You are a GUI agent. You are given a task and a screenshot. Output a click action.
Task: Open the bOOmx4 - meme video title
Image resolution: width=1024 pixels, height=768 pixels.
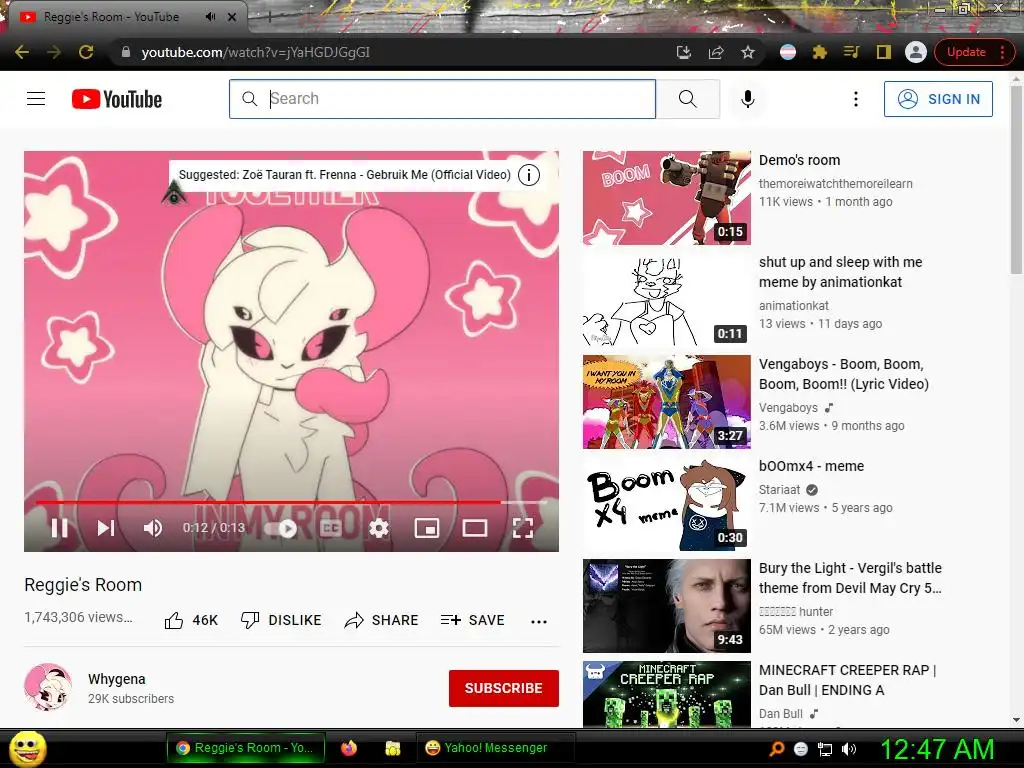click(x=811, y=466)
